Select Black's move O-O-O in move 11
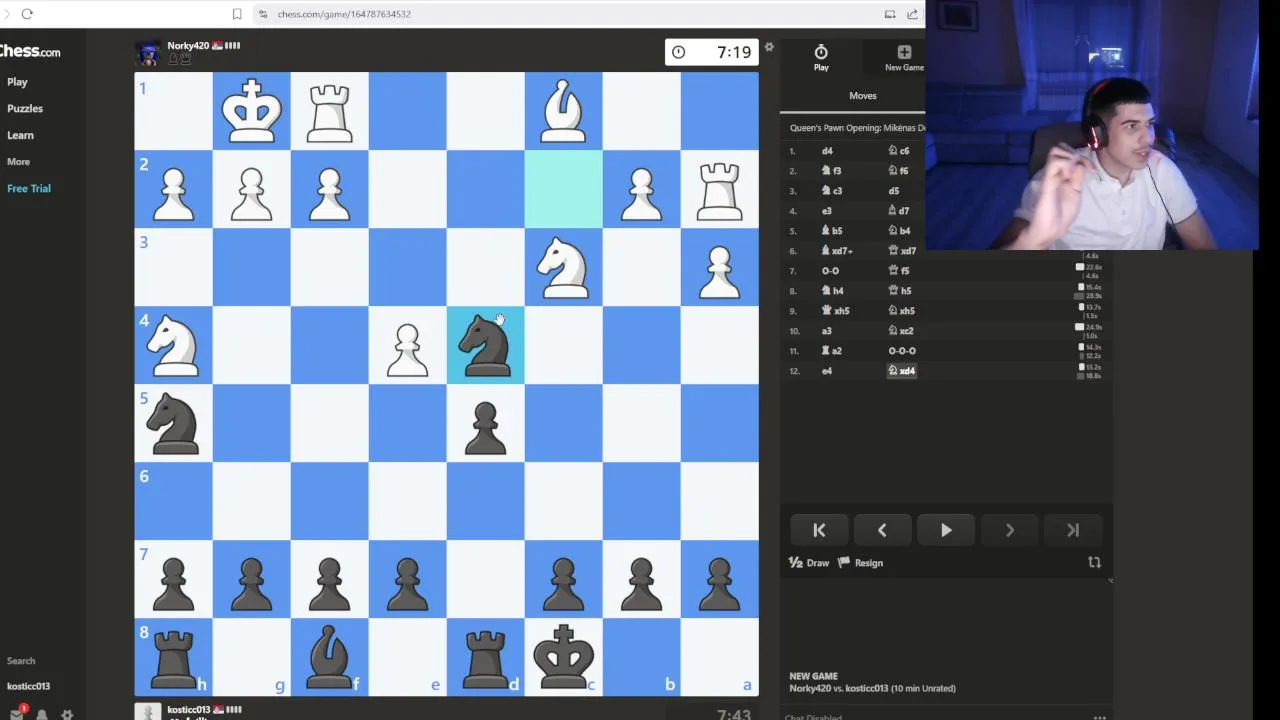1280x720 pixels. click(902, 351)
